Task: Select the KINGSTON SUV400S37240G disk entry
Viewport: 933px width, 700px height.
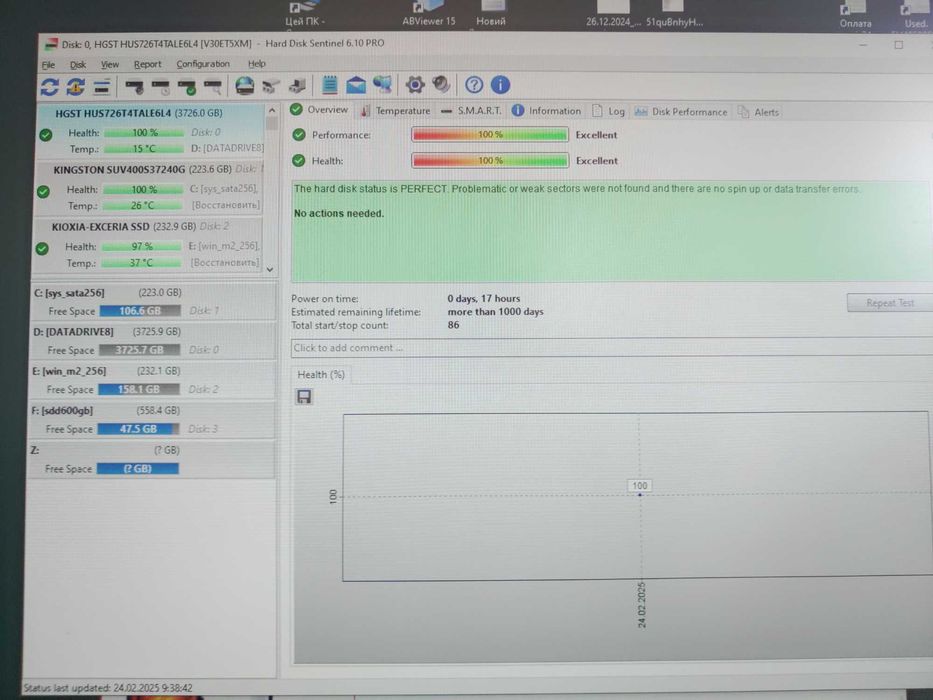Action: click(149, 188)
